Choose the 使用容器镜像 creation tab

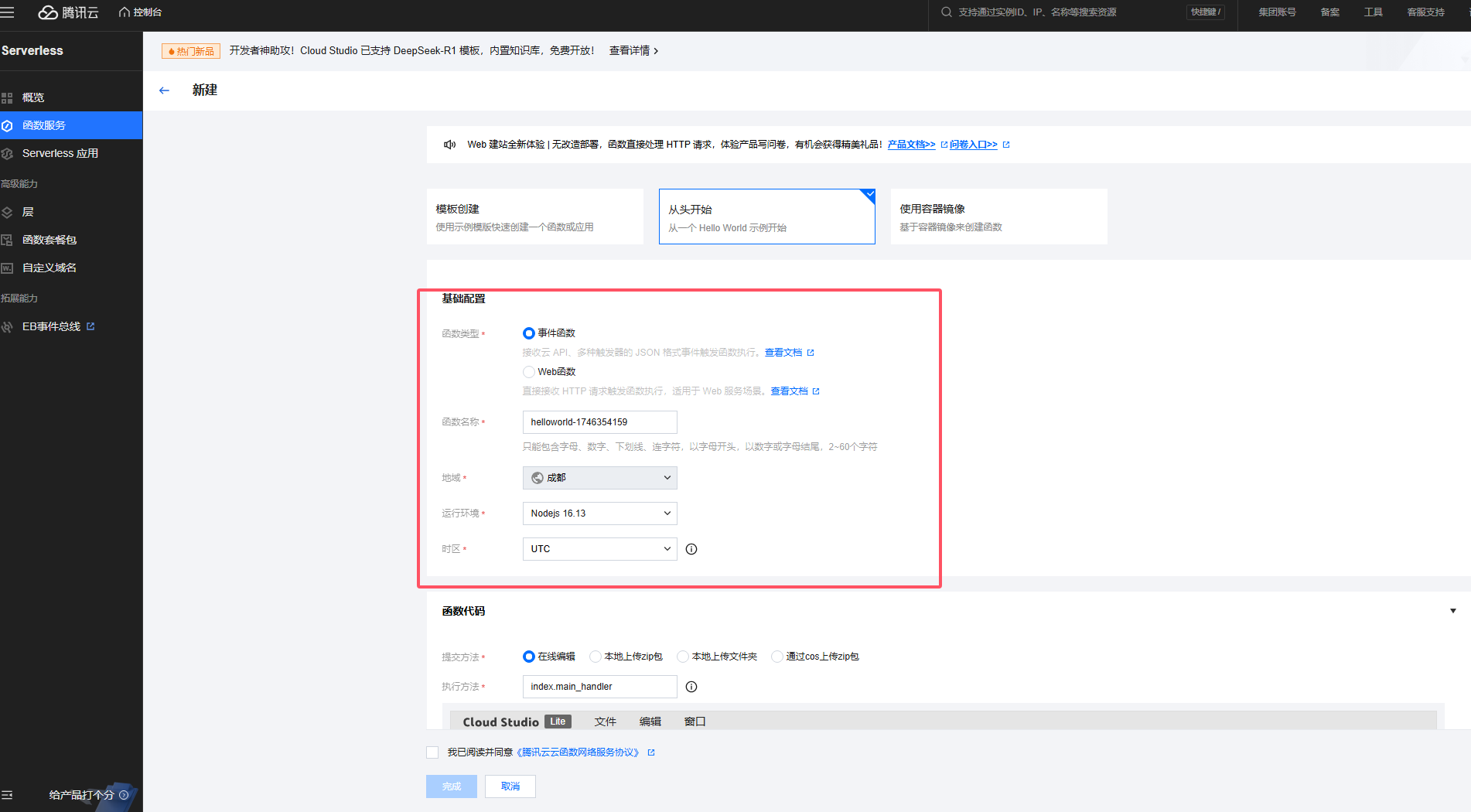[998, 217]
